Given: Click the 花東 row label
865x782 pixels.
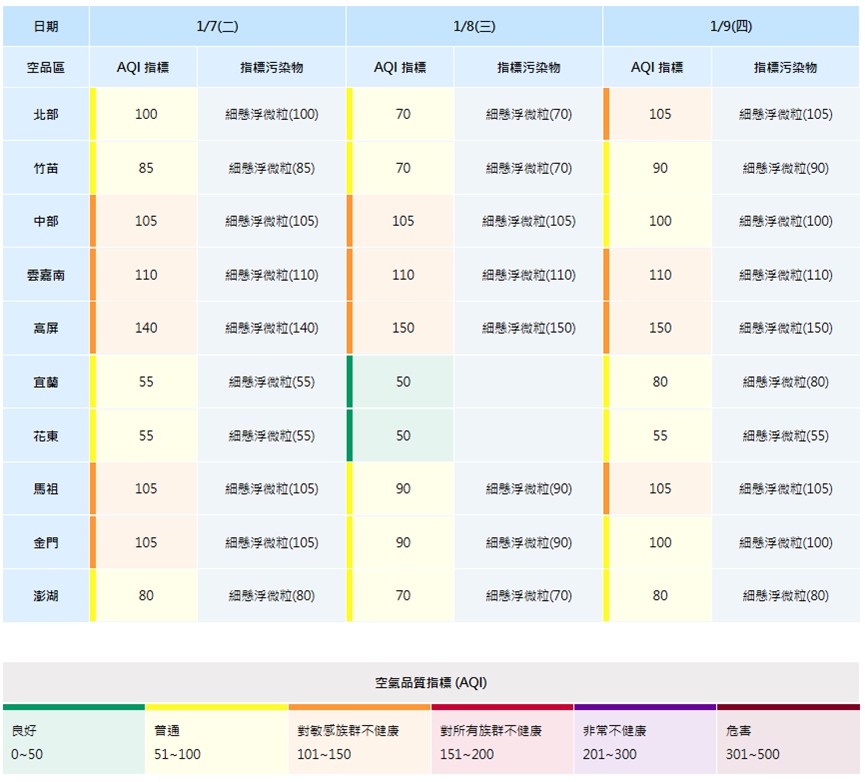Looking at the screenshot, I should pos(46,436).
